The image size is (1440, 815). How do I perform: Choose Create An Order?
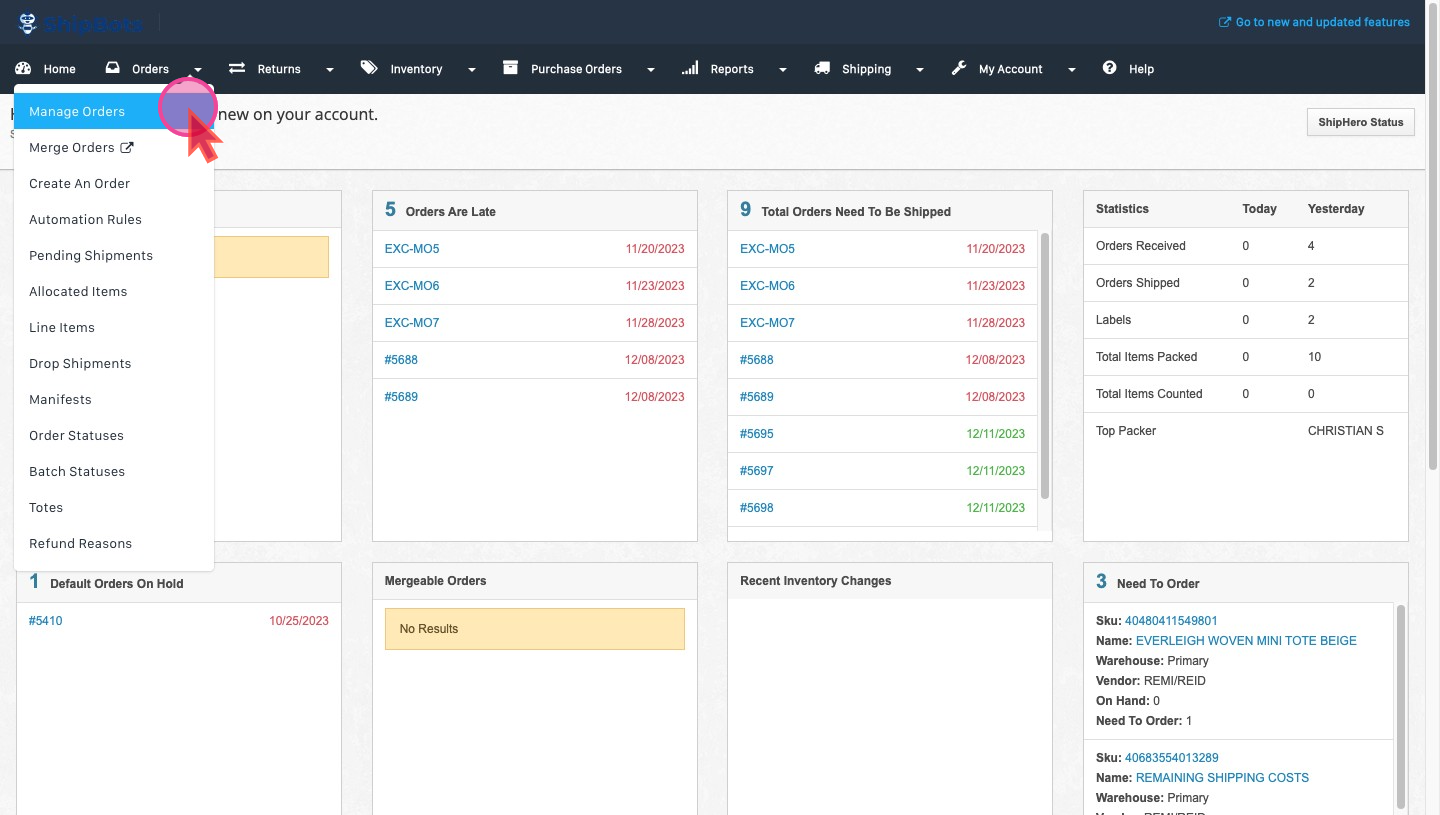114,183
